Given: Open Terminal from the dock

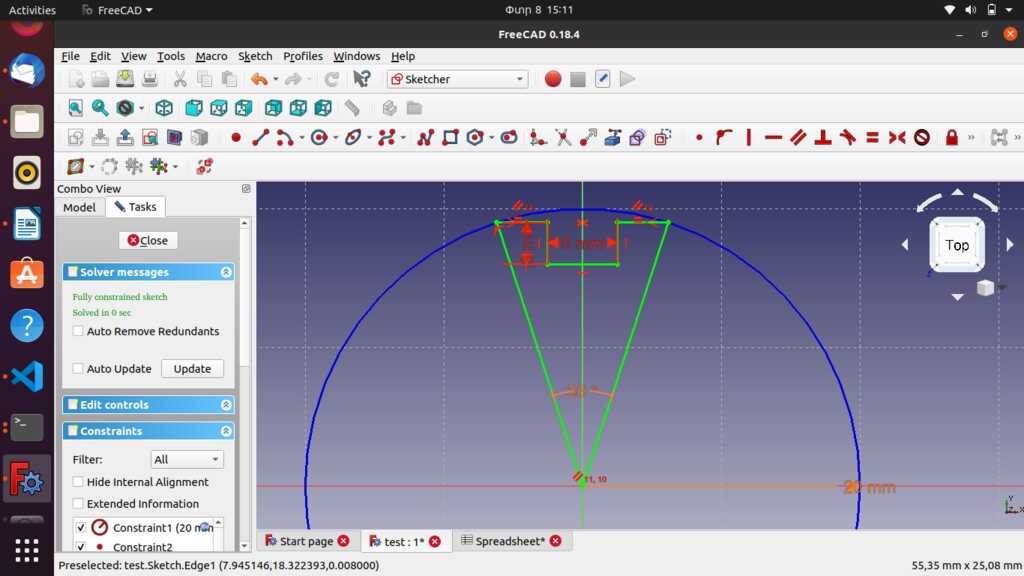Looking at the screenshot, I should (x=27, y=427).
